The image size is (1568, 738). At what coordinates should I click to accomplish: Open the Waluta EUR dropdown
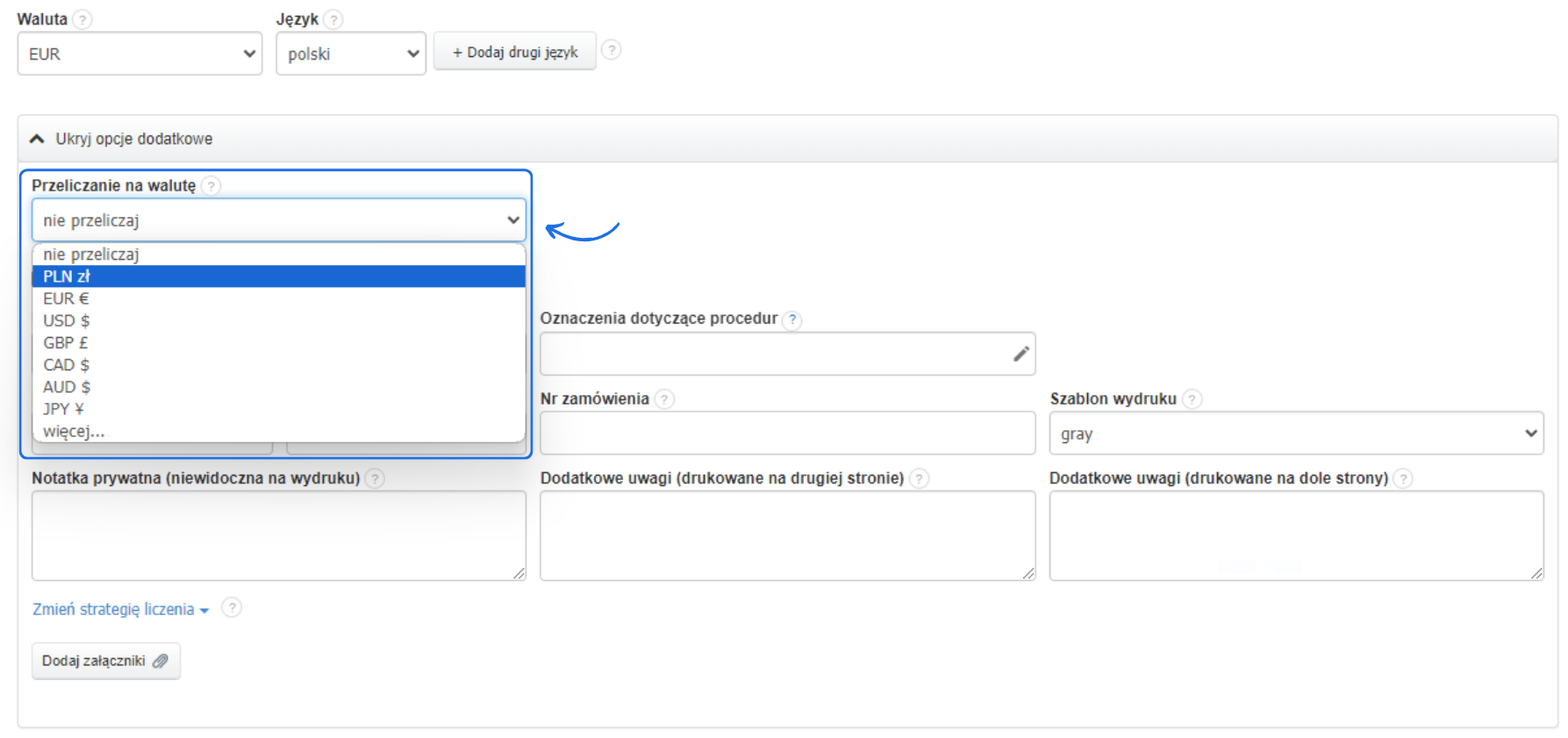[x=140, y=54]
